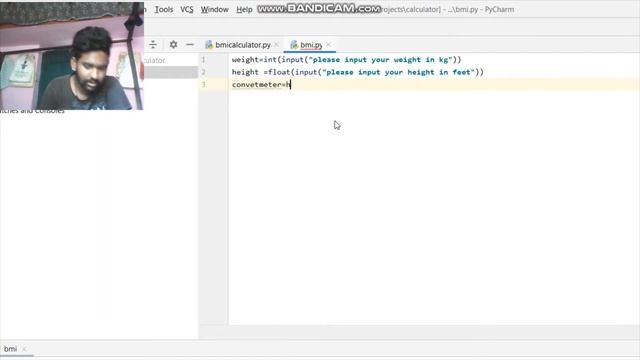Switch to the bmicalculator.py tab
Image resolution: width=640 pixels, height=360 pixels.
tap(242, 45)
